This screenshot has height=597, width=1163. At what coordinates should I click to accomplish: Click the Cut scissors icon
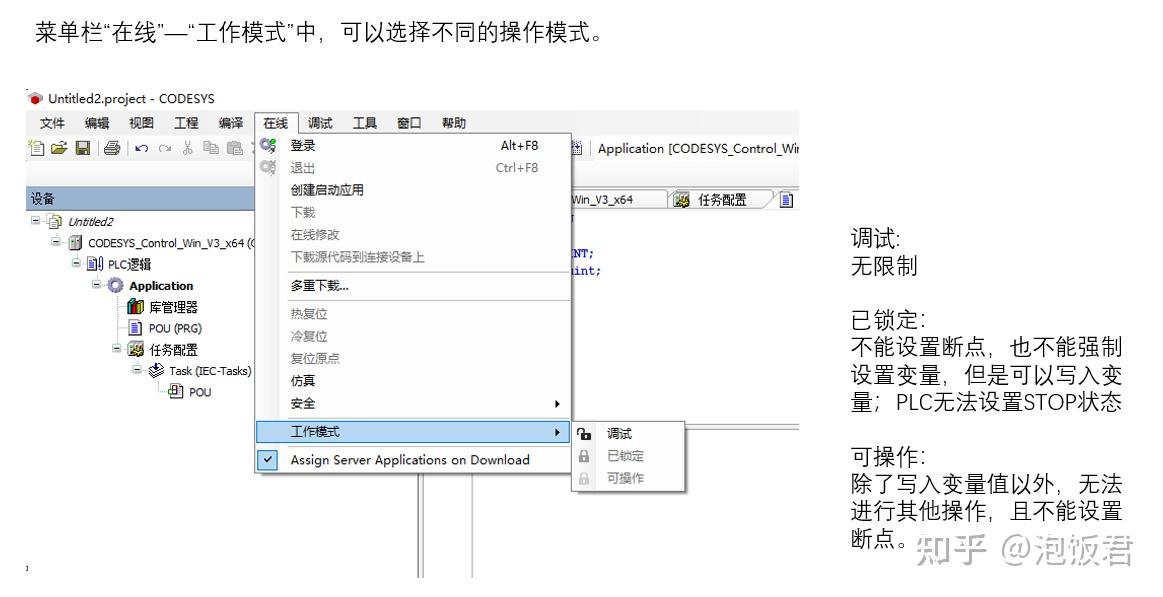tap(188, 148)
